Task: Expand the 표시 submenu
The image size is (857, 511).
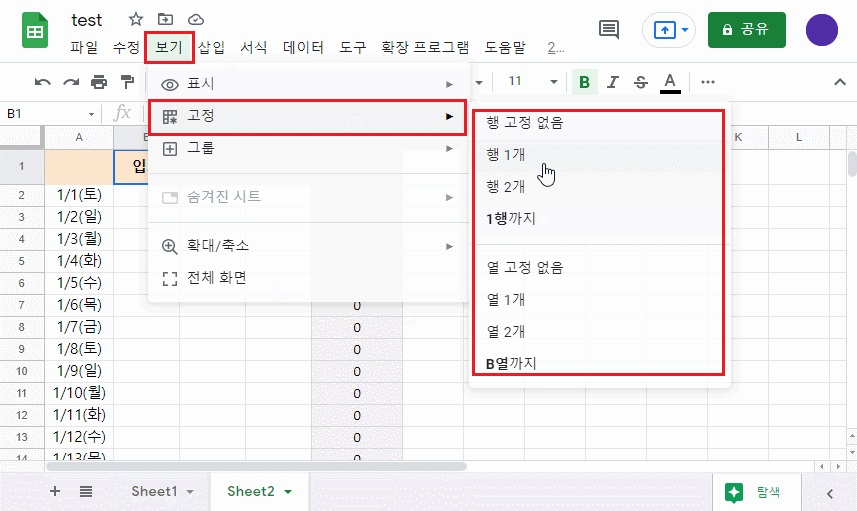Action: 308,84
